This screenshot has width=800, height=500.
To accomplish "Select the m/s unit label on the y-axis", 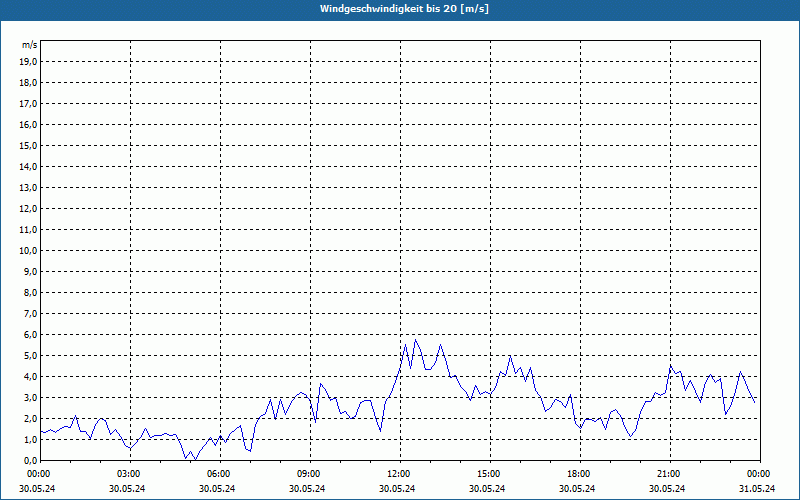I will click(x=30, y=45).
